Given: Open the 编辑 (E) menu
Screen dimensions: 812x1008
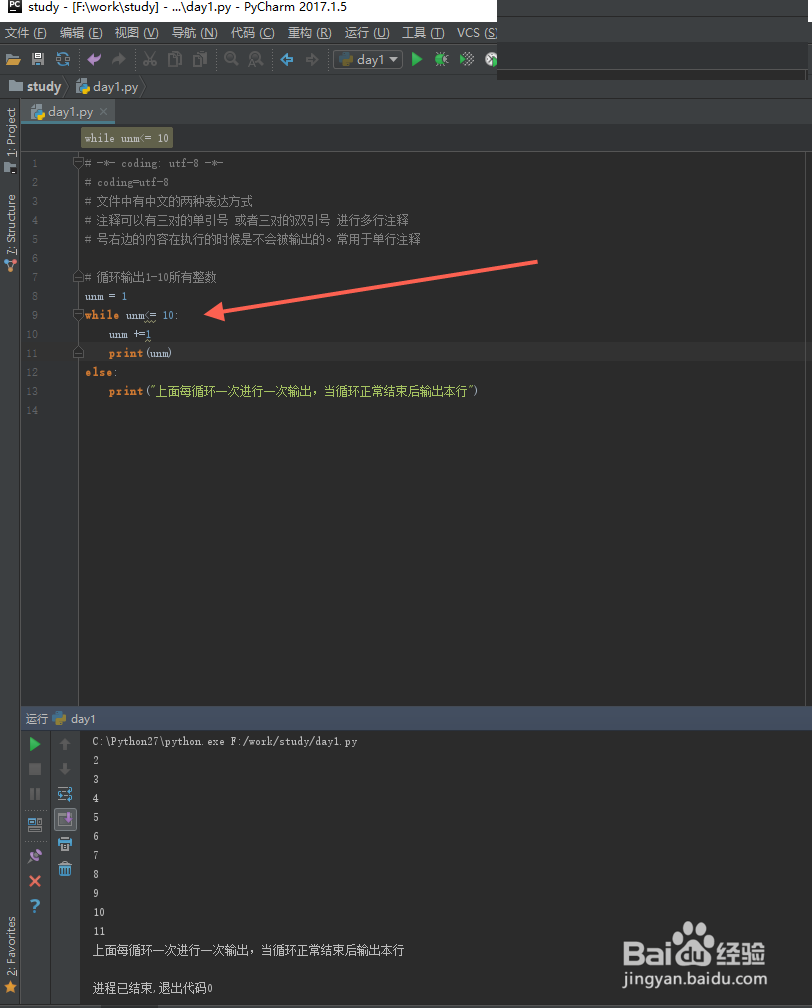Looking at the screenshot, I should pos(81,33).
